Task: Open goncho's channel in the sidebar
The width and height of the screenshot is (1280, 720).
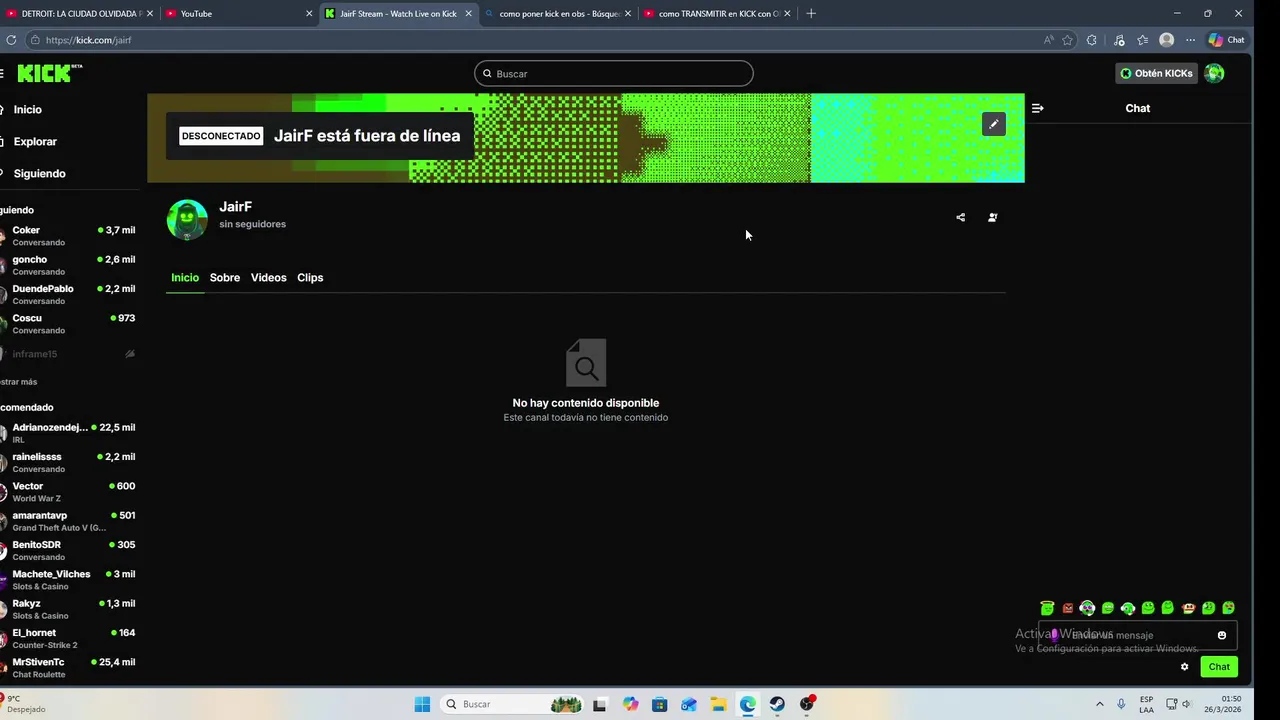Action: point(70,265)
